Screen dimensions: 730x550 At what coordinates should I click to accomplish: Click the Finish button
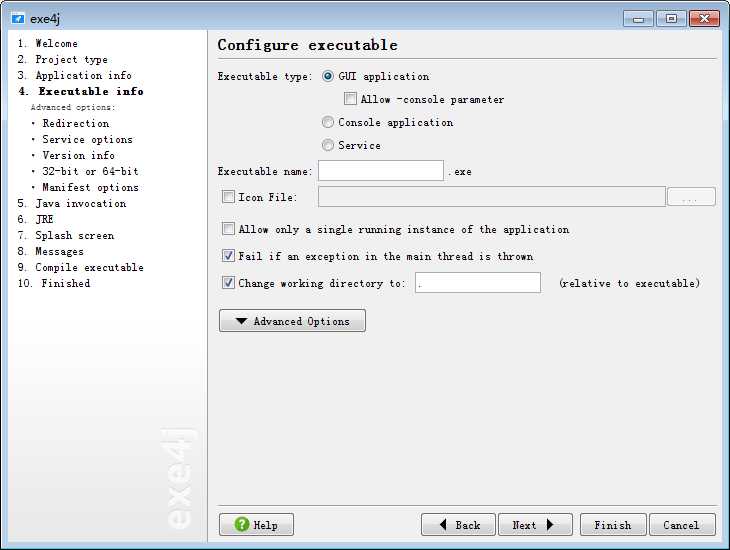[x=613, y=525]
